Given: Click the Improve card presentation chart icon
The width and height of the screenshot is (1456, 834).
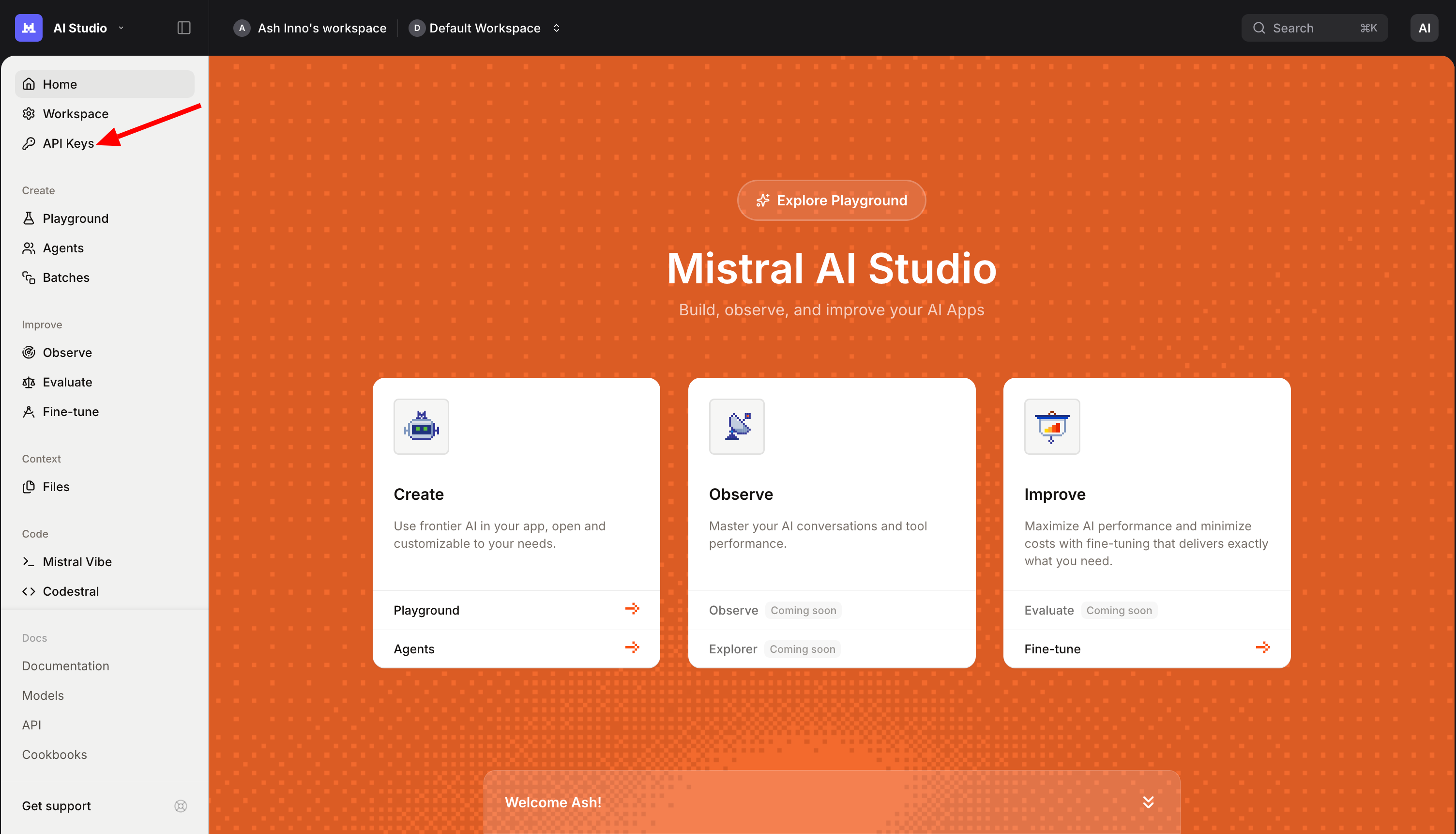Looking at the screenshot, I should (x=1052, y=427).
